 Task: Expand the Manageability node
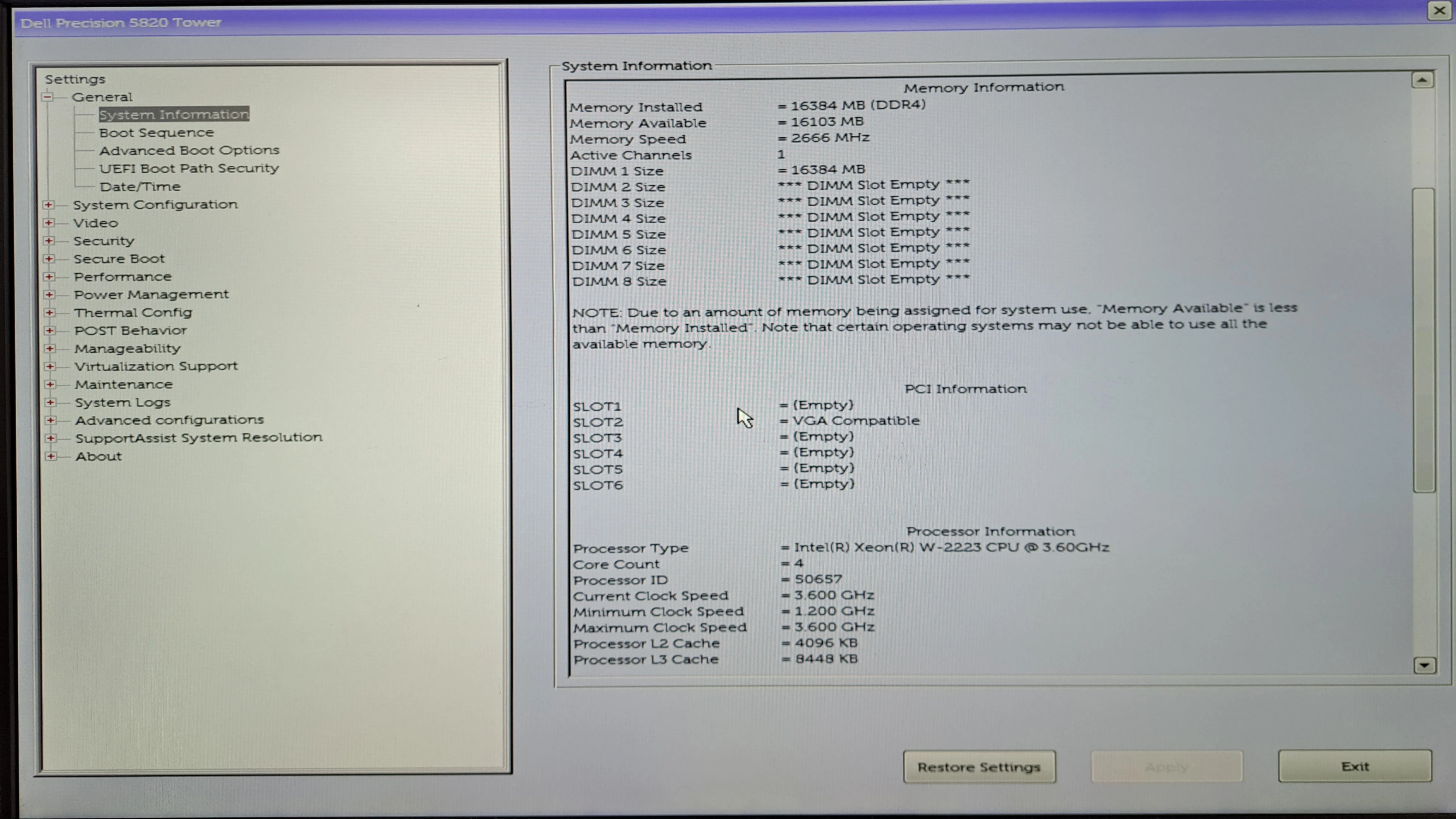pos(50,349)
